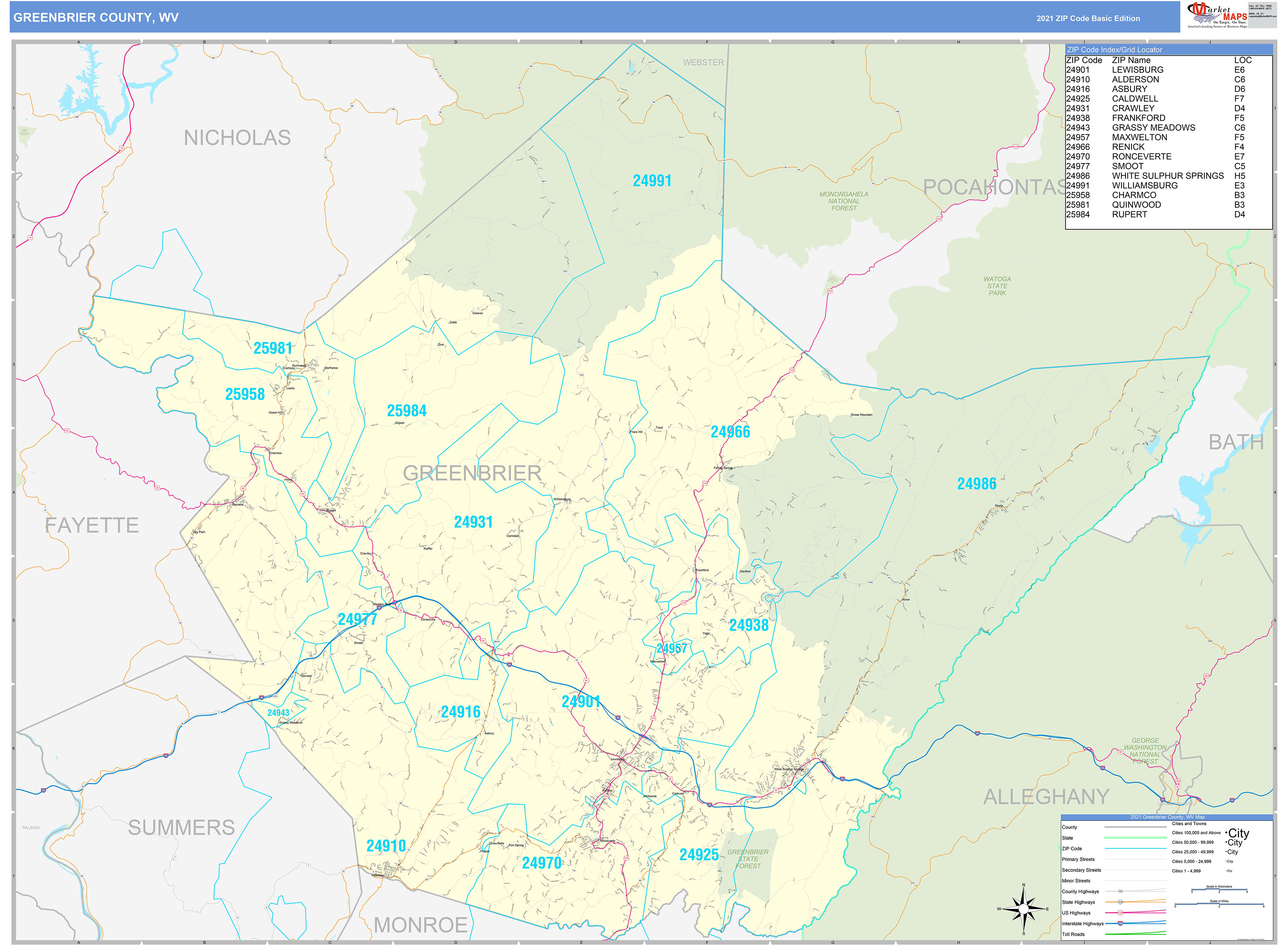Expand the 2021 Greenbrier County, WV Map legend header
The height and width of the screenshot is (946, 1288).
[1168, 817]
